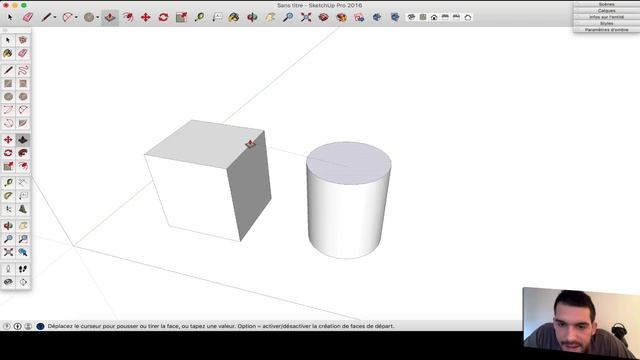Open 3D Warehouse from top toolbar
The width and height of the screenshot is (640, 360).
pyautogui.click(x=324, y=17)
